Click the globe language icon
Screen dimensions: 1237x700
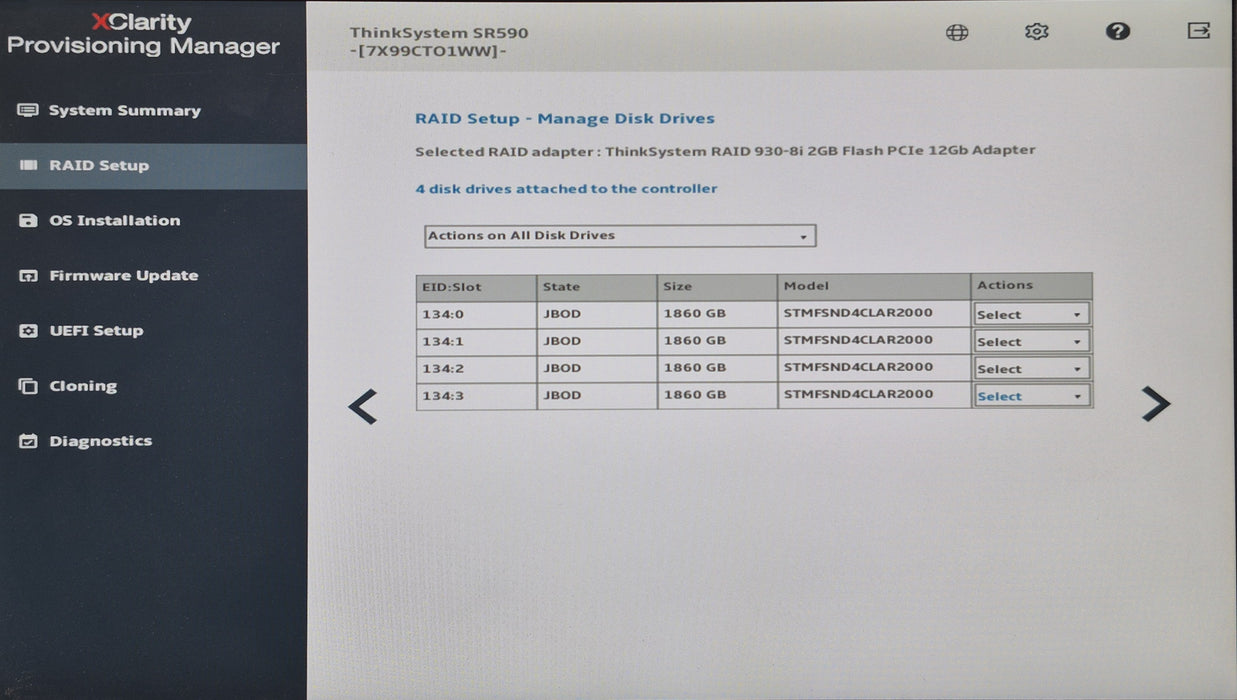(957, 32)
